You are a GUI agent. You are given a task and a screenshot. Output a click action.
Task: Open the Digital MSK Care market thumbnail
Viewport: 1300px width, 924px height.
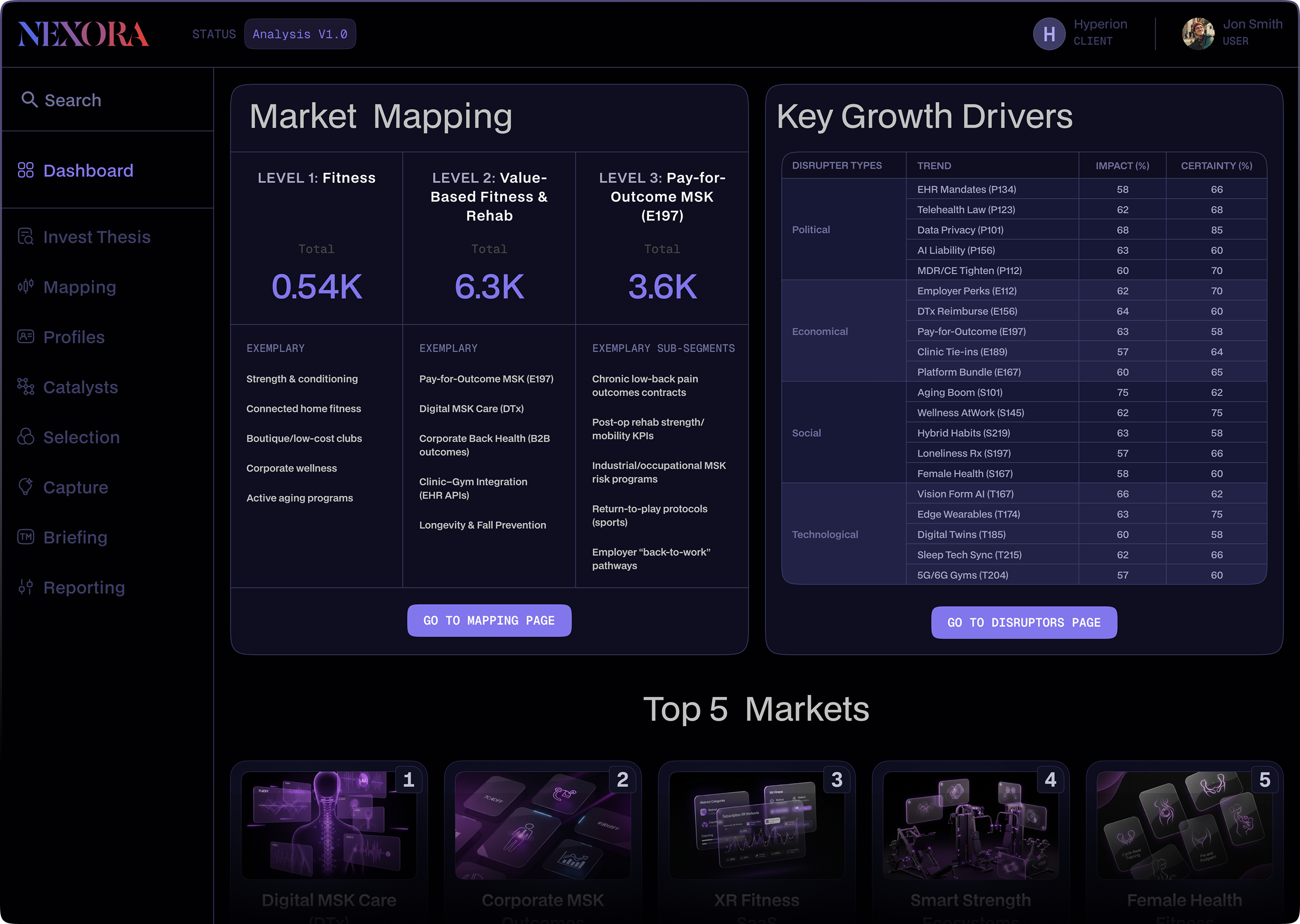(x=328, y=825)
